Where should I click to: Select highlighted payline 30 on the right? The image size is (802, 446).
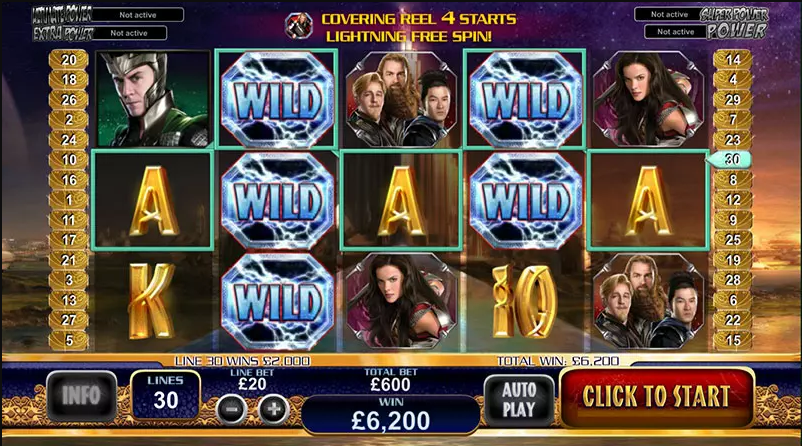[x=730, y=160]
